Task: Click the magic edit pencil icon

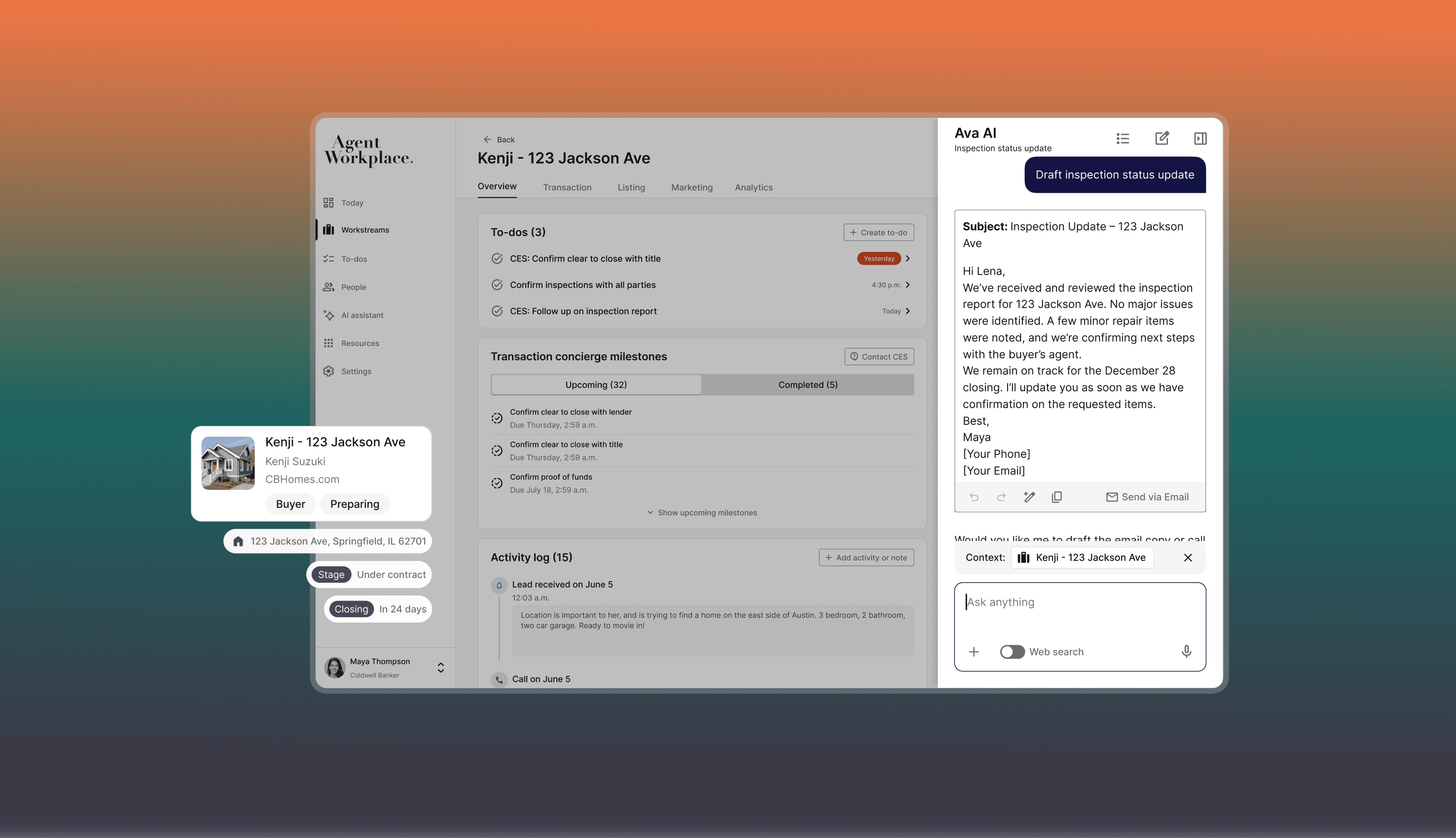Action: [x=1029, y=497]
